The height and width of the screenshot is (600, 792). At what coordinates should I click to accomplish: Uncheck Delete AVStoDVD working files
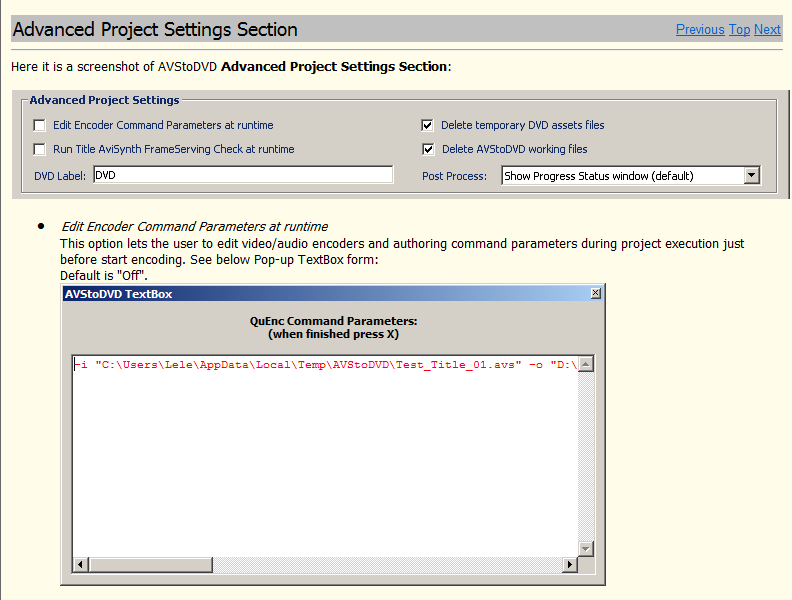tap(427, 149)
